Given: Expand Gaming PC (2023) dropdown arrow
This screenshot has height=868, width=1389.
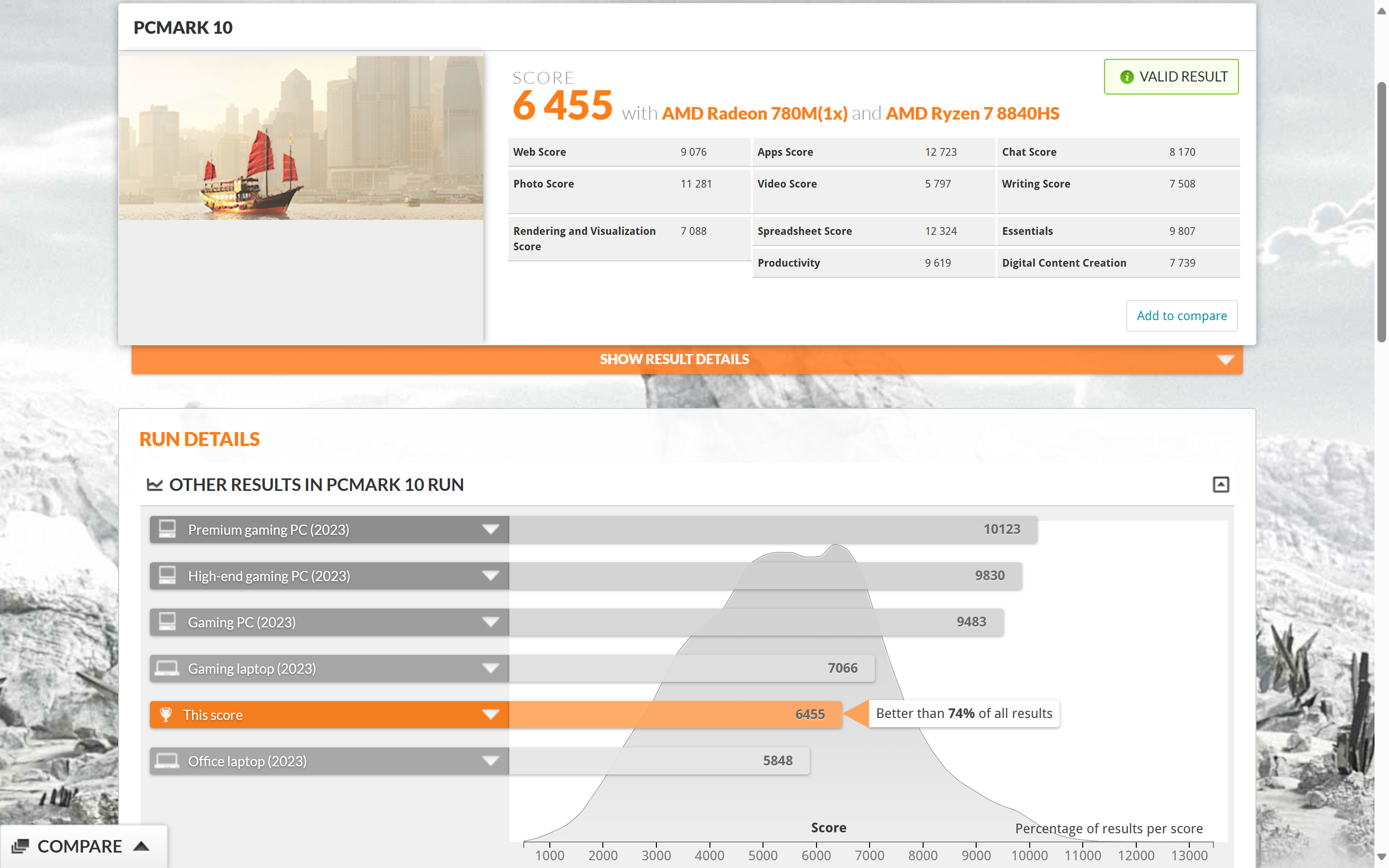Looking at the screenshot, I should [x=490, y=622].
